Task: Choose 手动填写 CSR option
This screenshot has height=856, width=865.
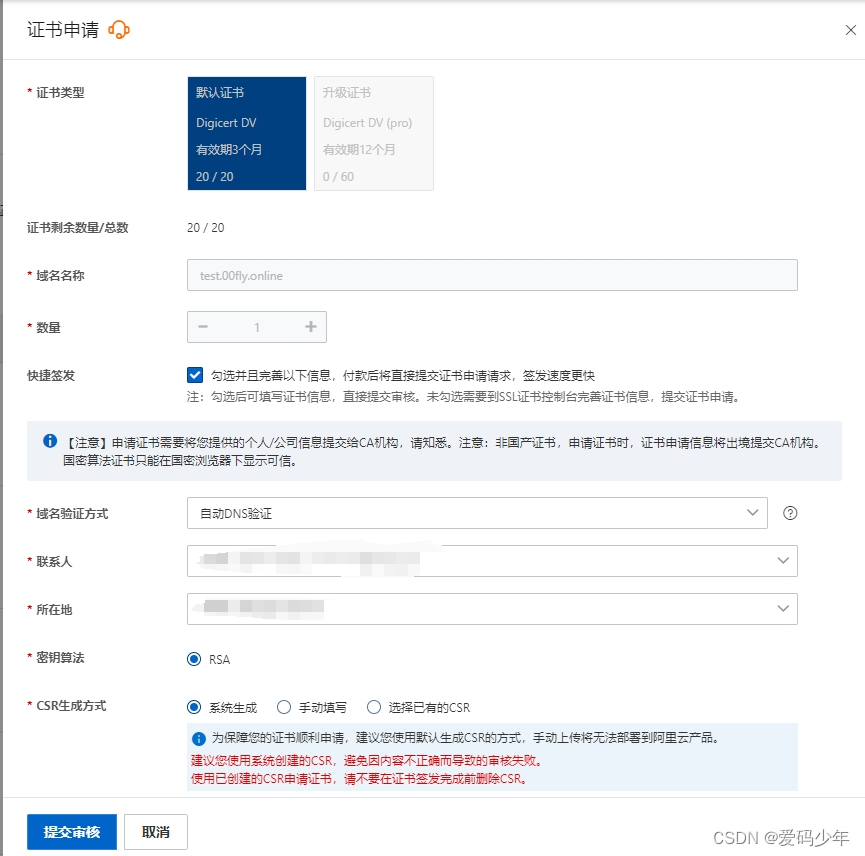Action: coord(283,707)
